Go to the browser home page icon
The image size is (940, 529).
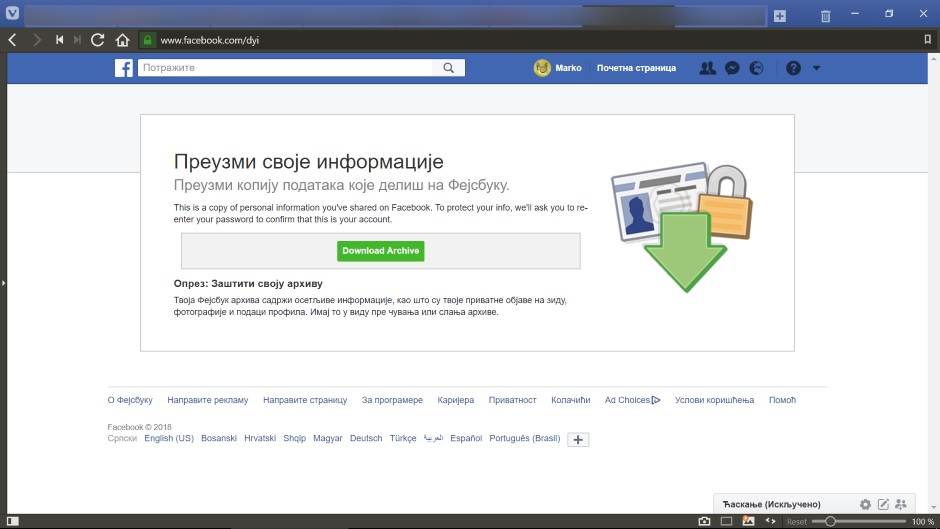pos(122,40)
